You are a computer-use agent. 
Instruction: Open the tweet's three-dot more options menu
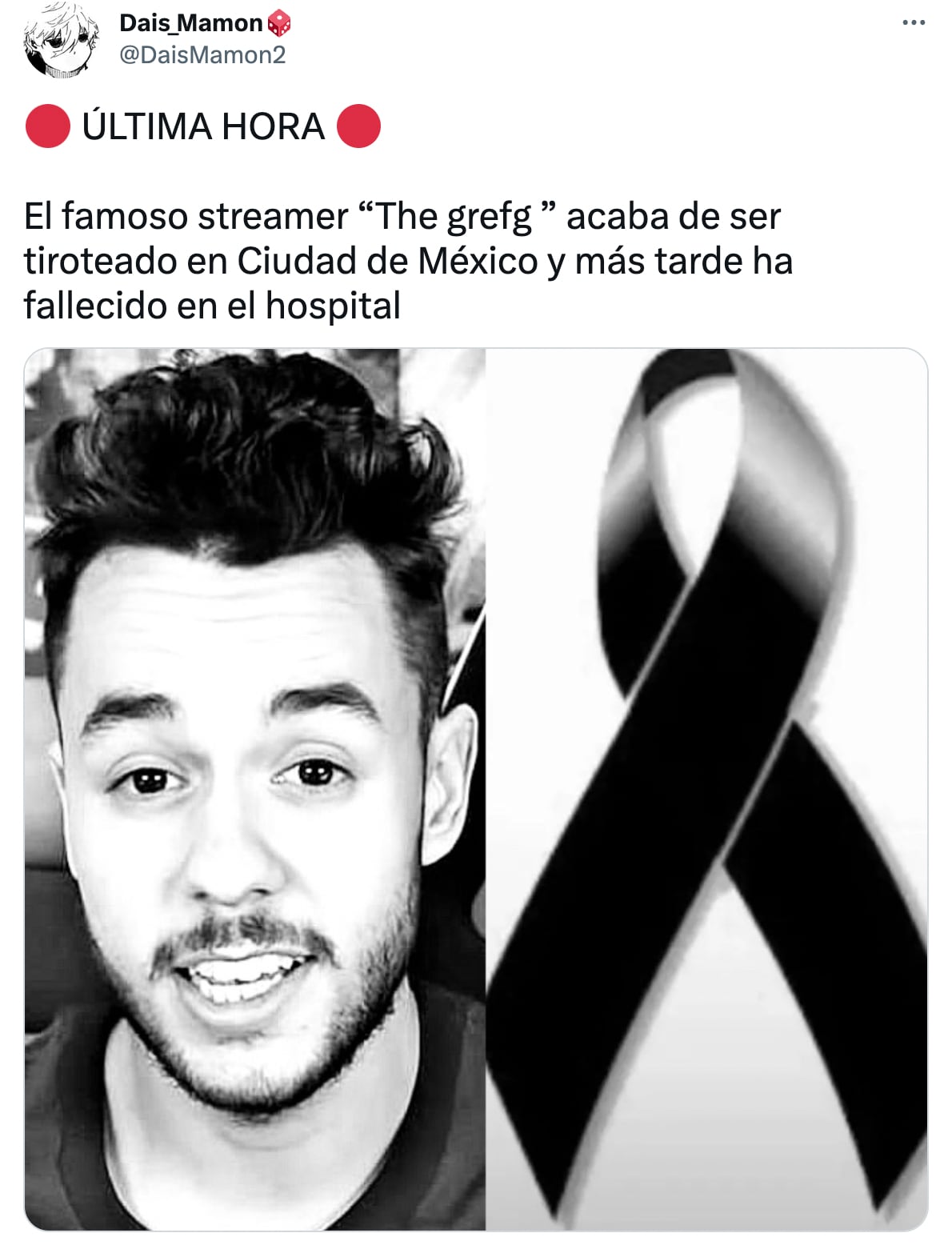(913, 22)
